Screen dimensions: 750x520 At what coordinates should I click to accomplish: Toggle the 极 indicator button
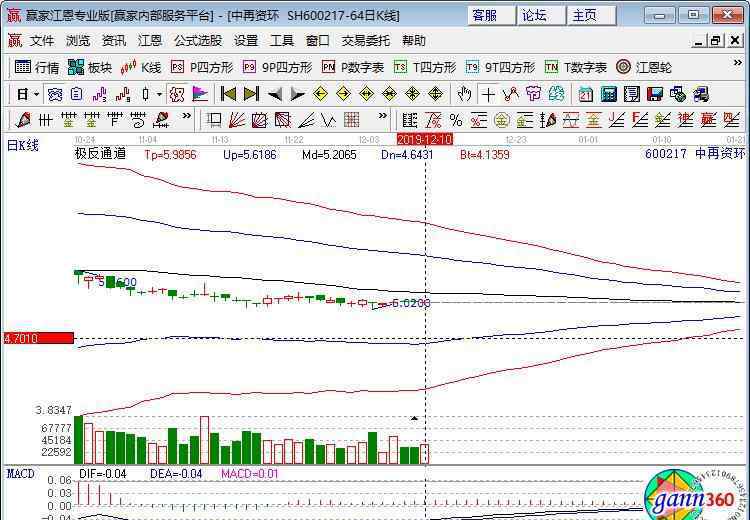click(x=176, y=94)
